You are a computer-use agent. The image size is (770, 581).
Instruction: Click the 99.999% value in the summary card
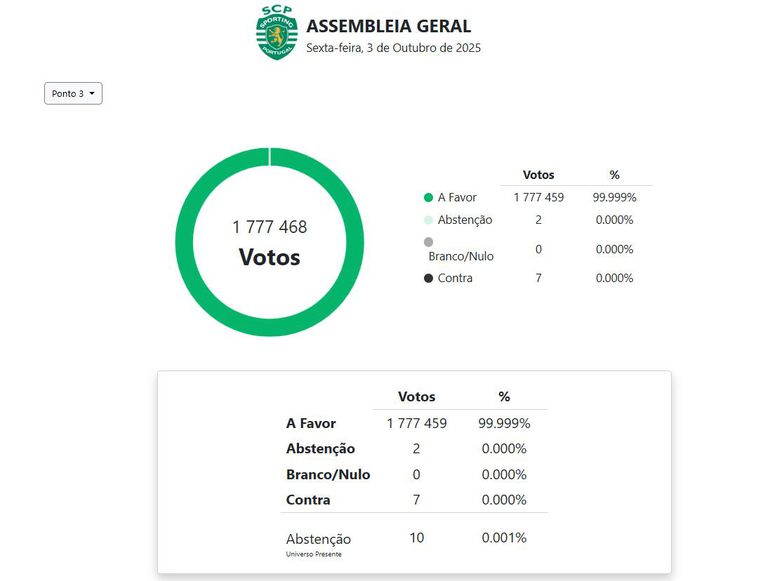[504, 423]
